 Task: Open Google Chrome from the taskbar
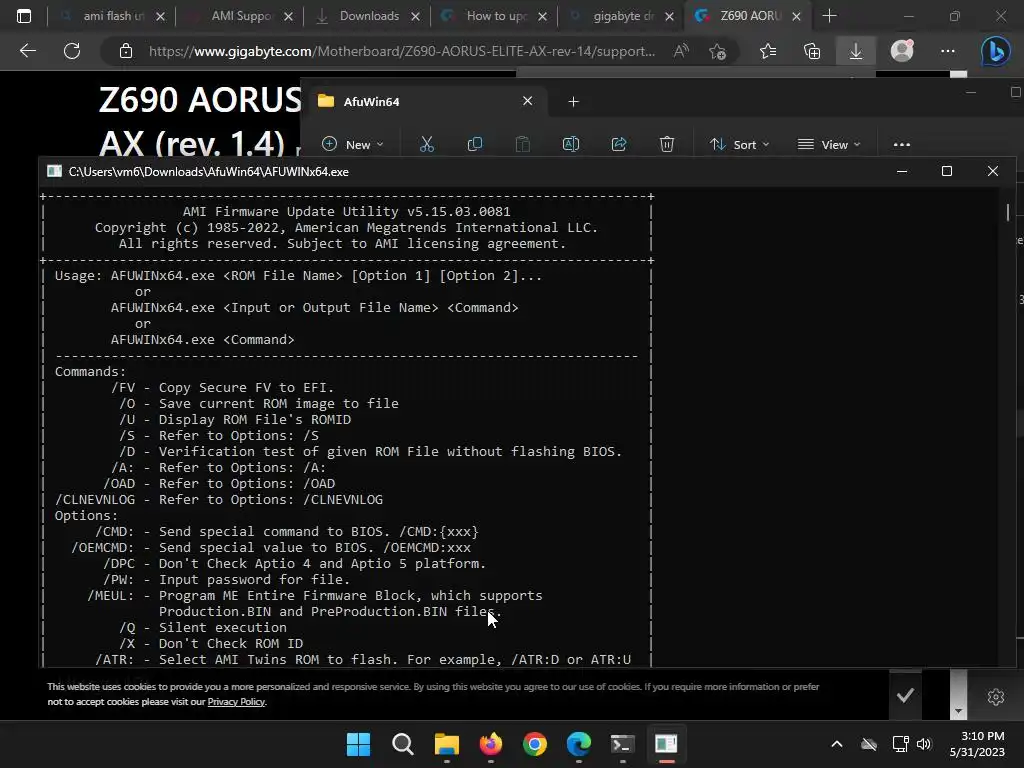[x=535, y=744]
